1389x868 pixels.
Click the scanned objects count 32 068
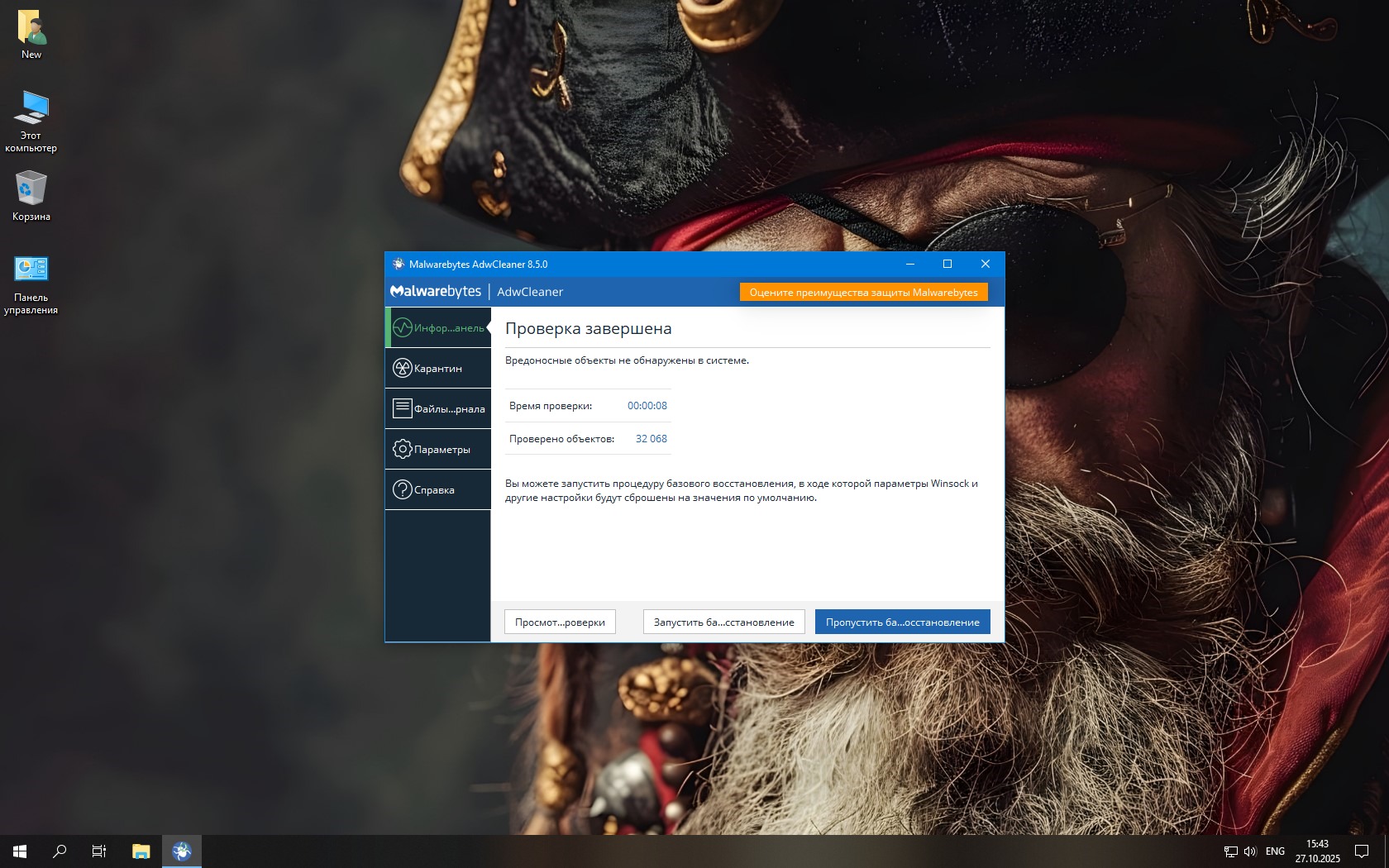652,439
